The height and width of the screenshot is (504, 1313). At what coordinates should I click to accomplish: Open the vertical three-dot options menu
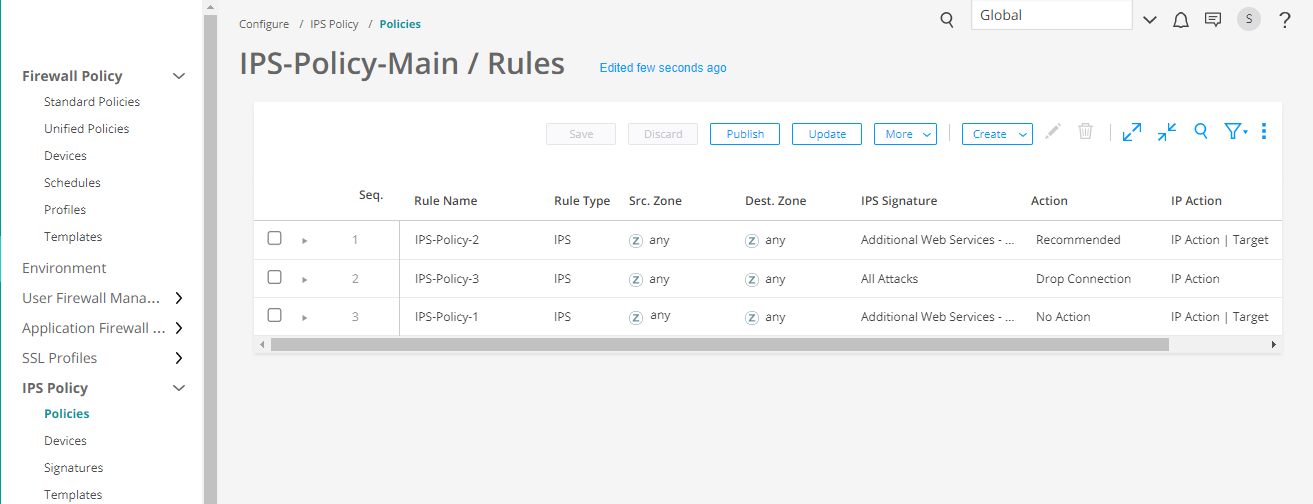1265,132
